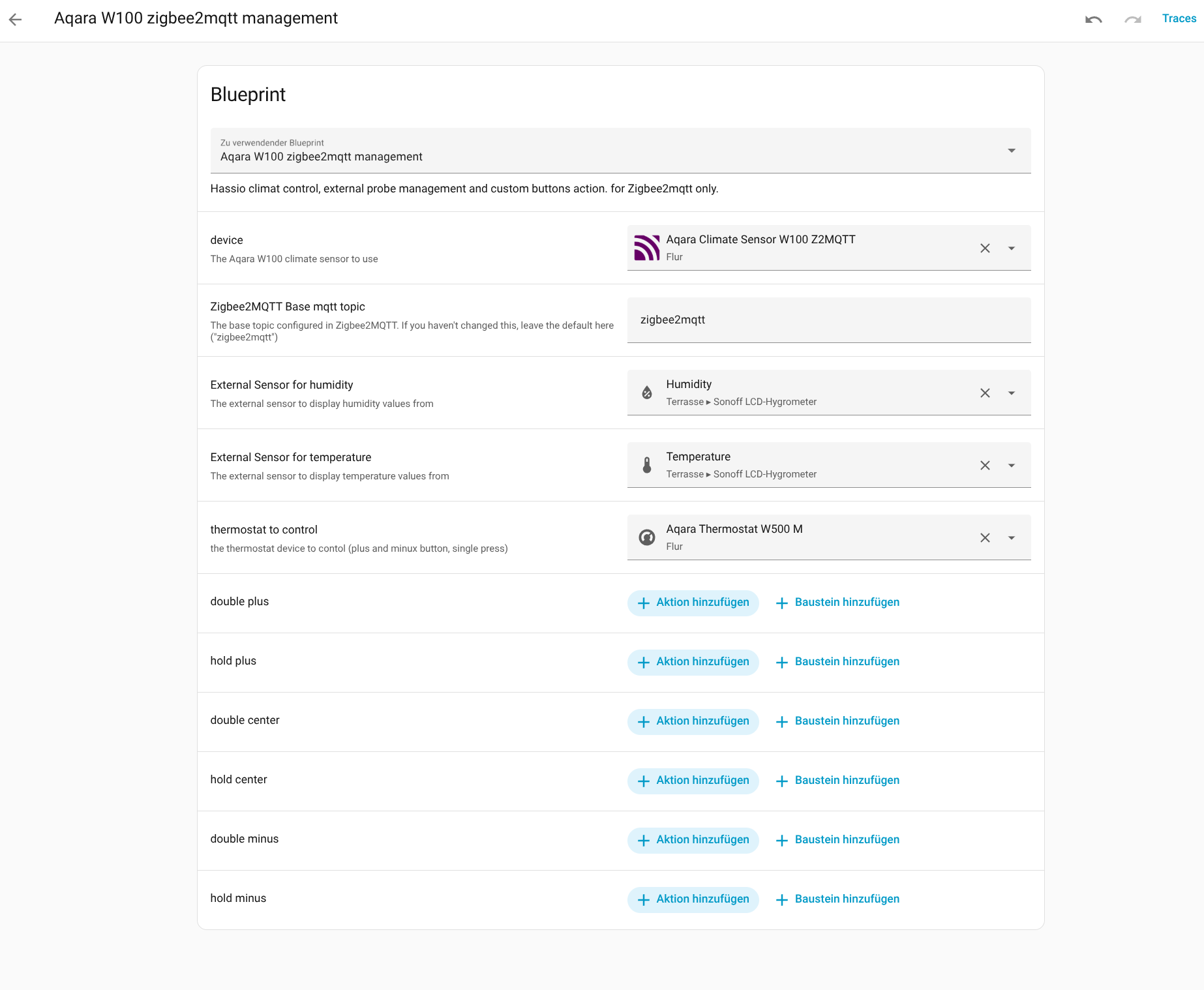Screen dimensions: 1204x990
Task: Click the redo icon in header
Action: tap(1133, 20)
